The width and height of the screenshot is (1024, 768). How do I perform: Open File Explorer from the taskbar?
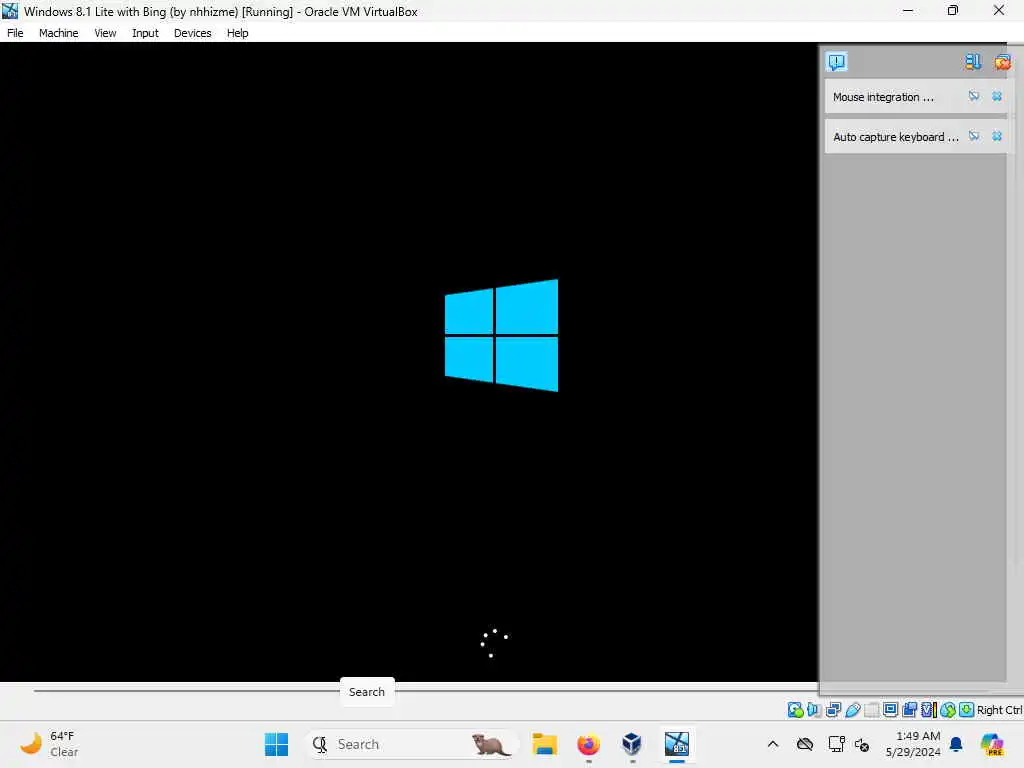[544, 744]
